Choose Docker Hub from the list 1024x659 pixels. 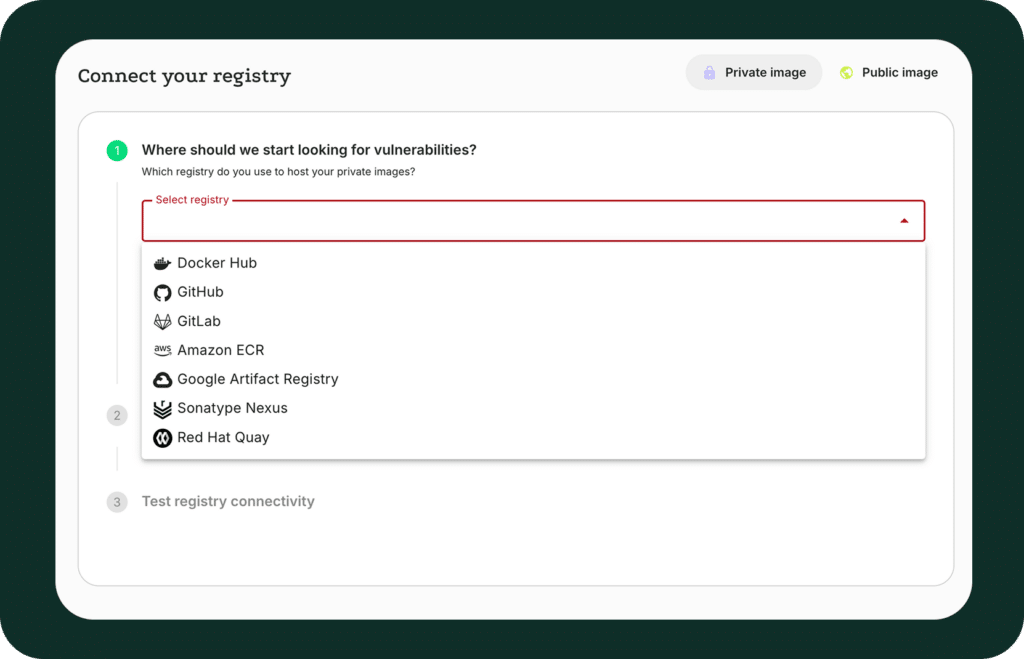point(533,263)
